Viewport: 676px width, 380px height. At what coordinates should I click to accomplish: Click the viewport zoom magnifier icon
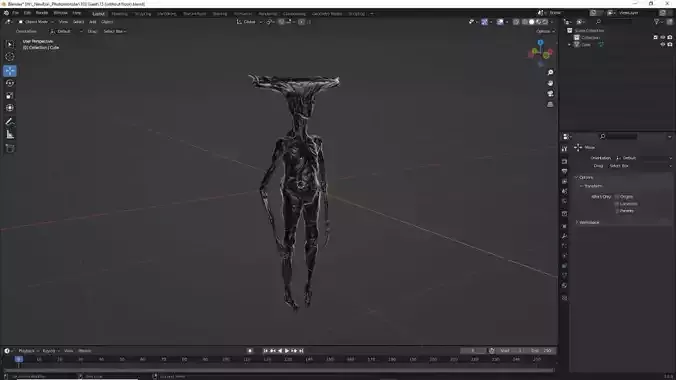[550, 72]
